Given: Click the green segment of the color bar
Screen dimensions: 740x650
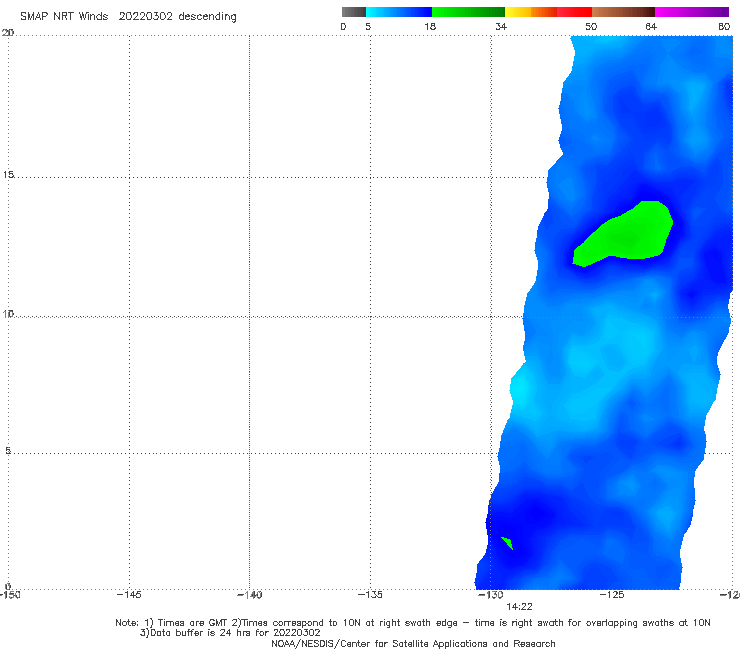Looking at the screenshot, I should pyautogui.click(x=468, y=12).
